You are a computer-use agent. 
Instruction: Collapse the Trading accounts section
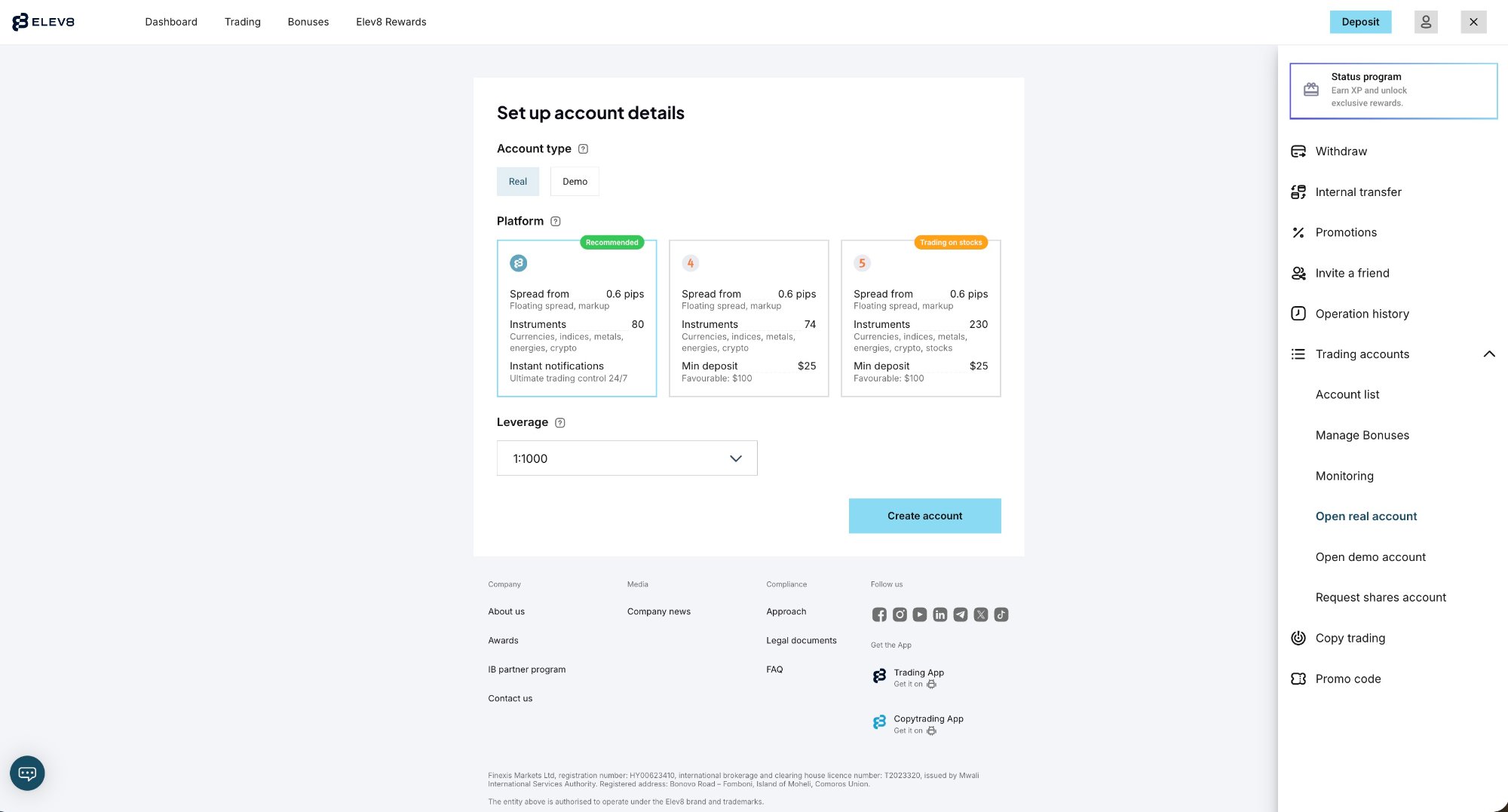[x=1488, y=354]
